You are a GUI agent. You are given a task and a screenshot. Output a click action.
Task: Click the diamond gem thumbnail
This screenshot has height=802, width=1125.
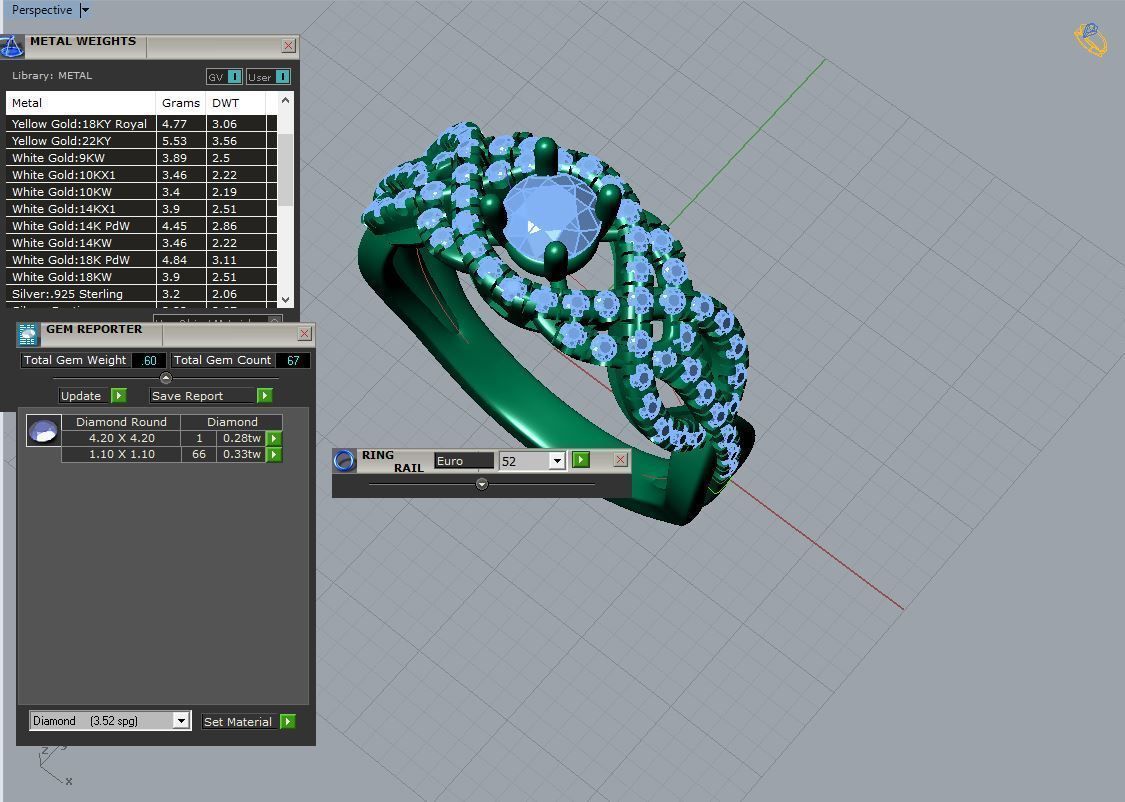click(43, 430)
